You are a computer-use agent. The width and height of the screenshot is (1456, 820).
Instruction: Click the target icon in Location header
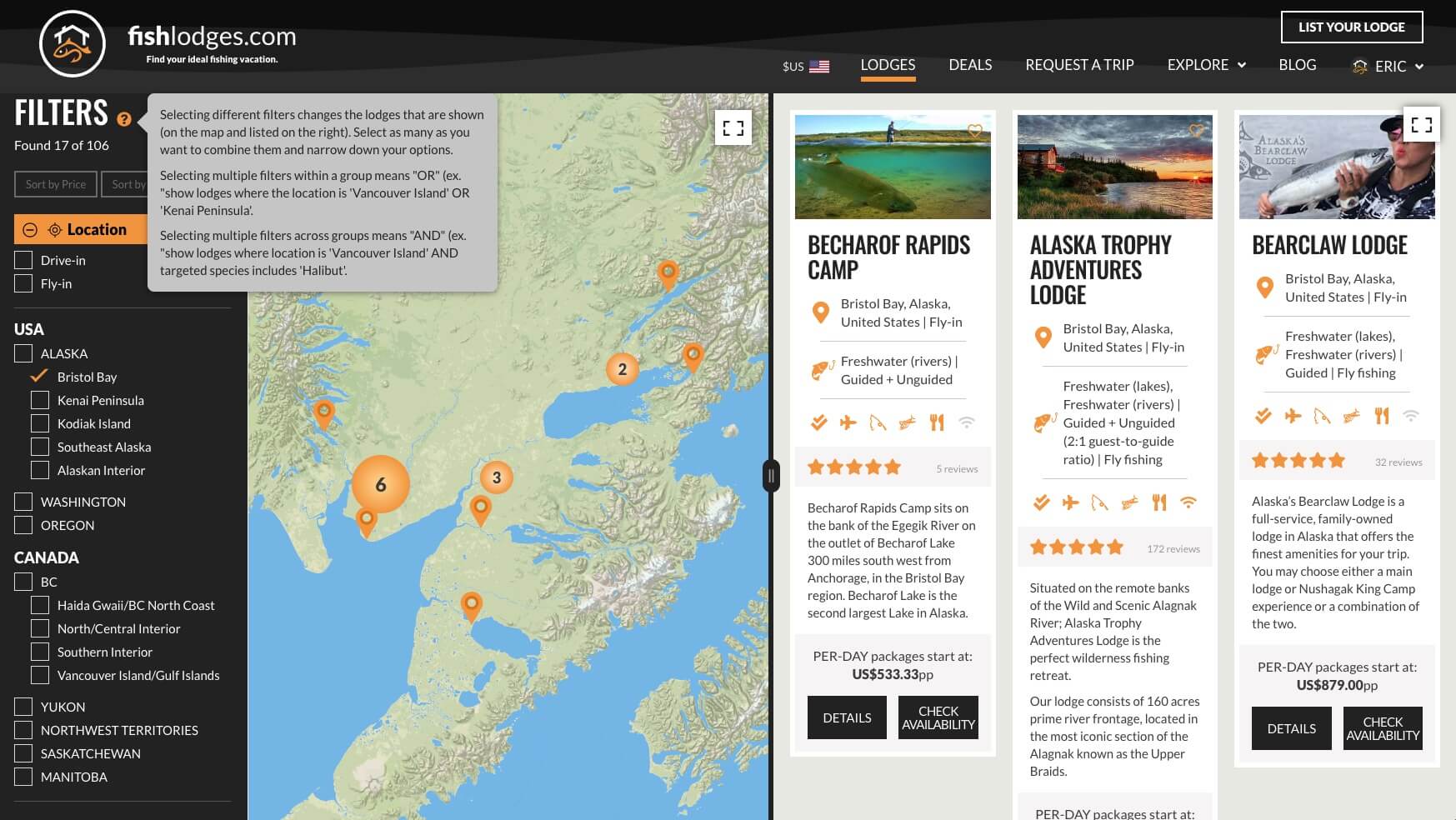(x=55, y=230)
